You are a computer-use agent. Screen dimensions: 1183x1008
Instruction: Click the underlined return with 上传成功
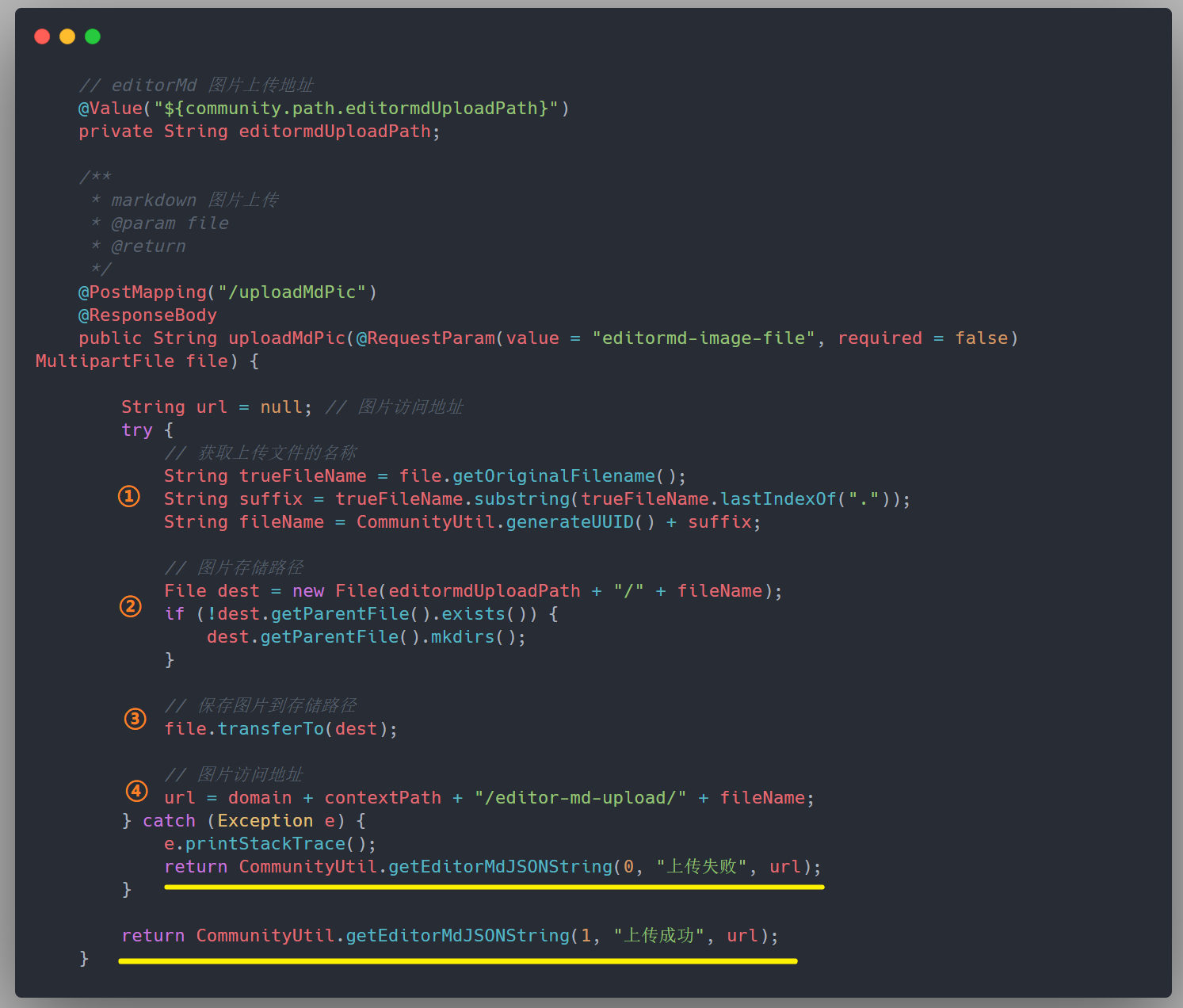[x=450, y=936]
